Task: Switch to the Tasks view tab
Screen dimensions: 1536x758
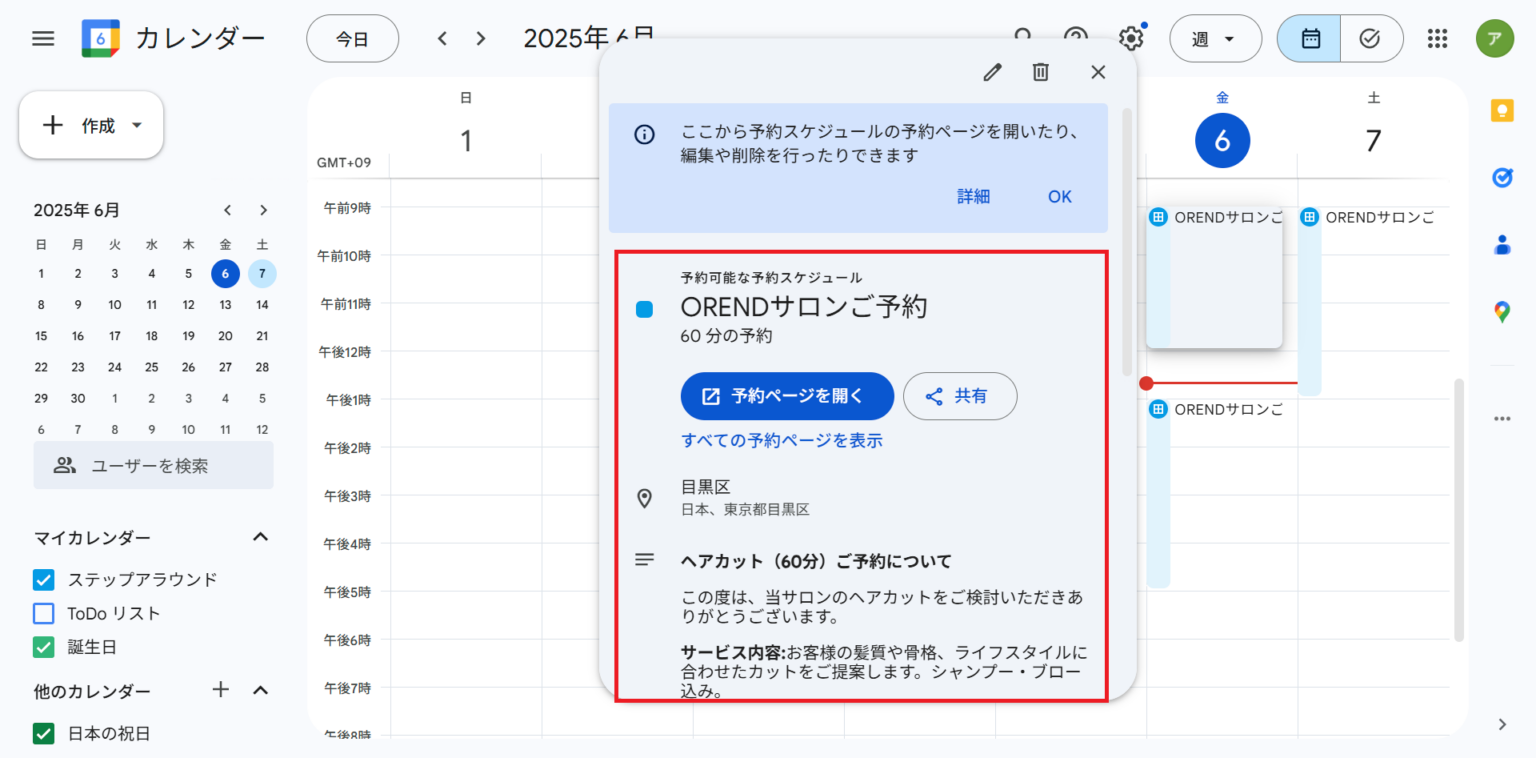Action: pos(1371,38)
